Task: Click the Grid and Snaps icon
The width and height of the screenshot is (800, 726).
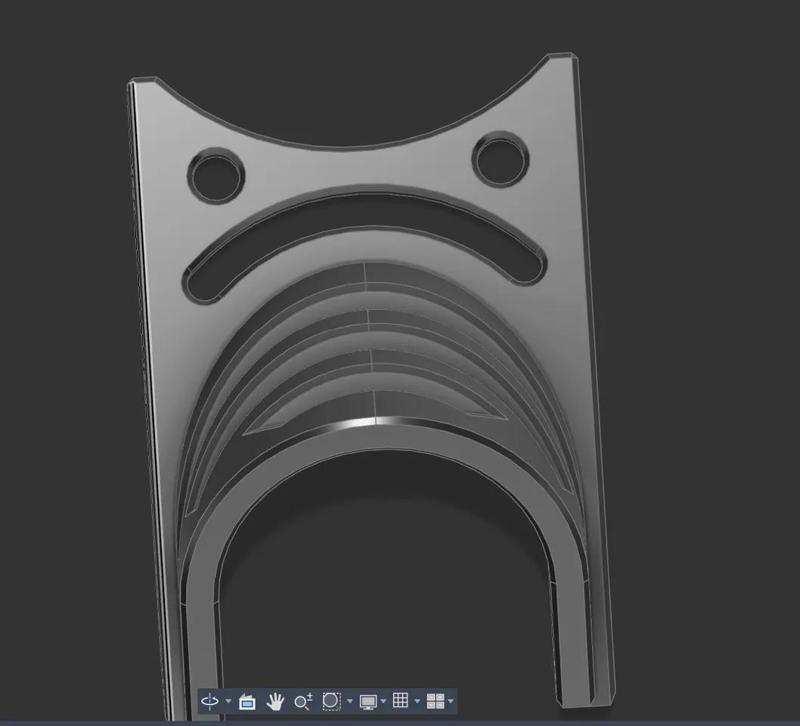Action: pyautogui.click(x=401, y=700)
